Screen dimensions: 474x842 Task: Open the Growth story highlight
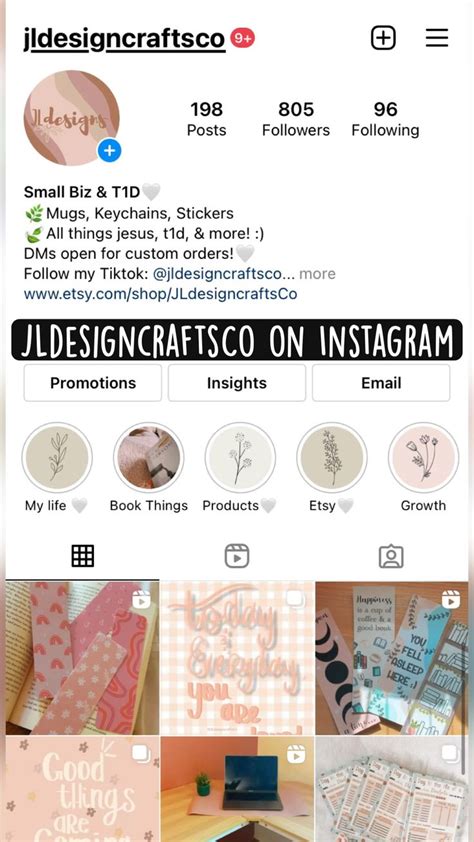click(x=424, y=458)
